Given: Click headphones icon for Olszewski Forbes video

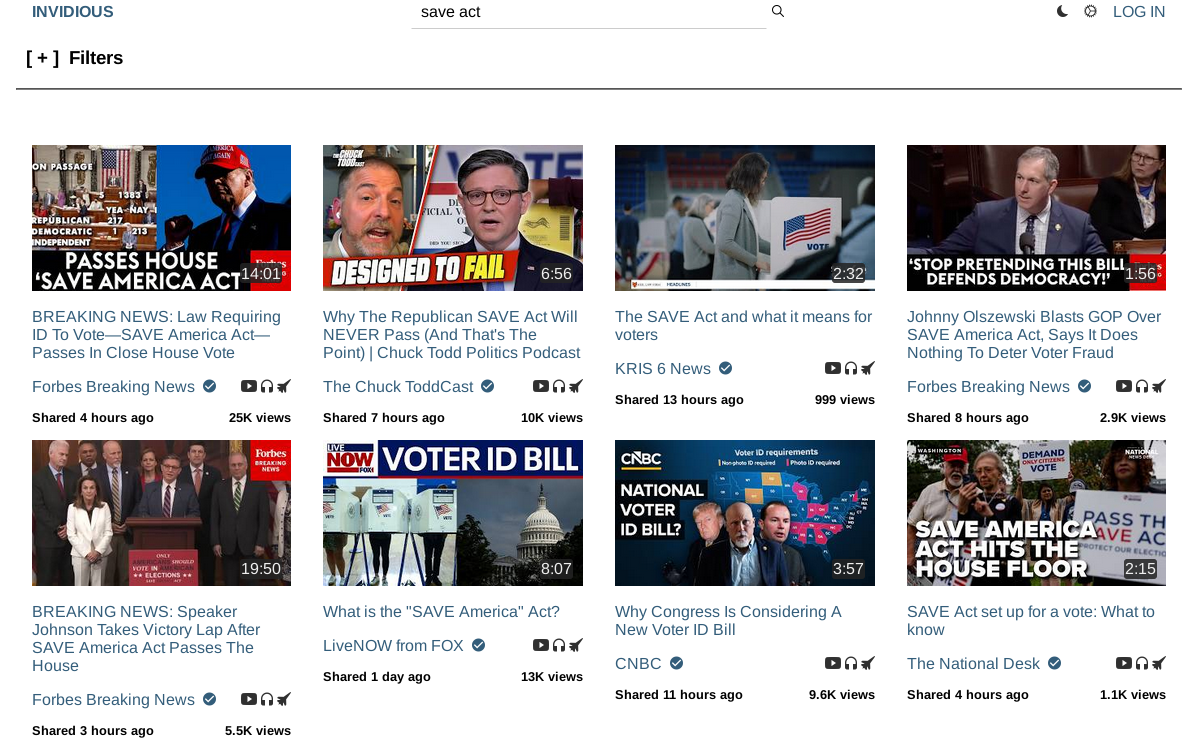Looking at the screenshot, I should coord(1142,387).
